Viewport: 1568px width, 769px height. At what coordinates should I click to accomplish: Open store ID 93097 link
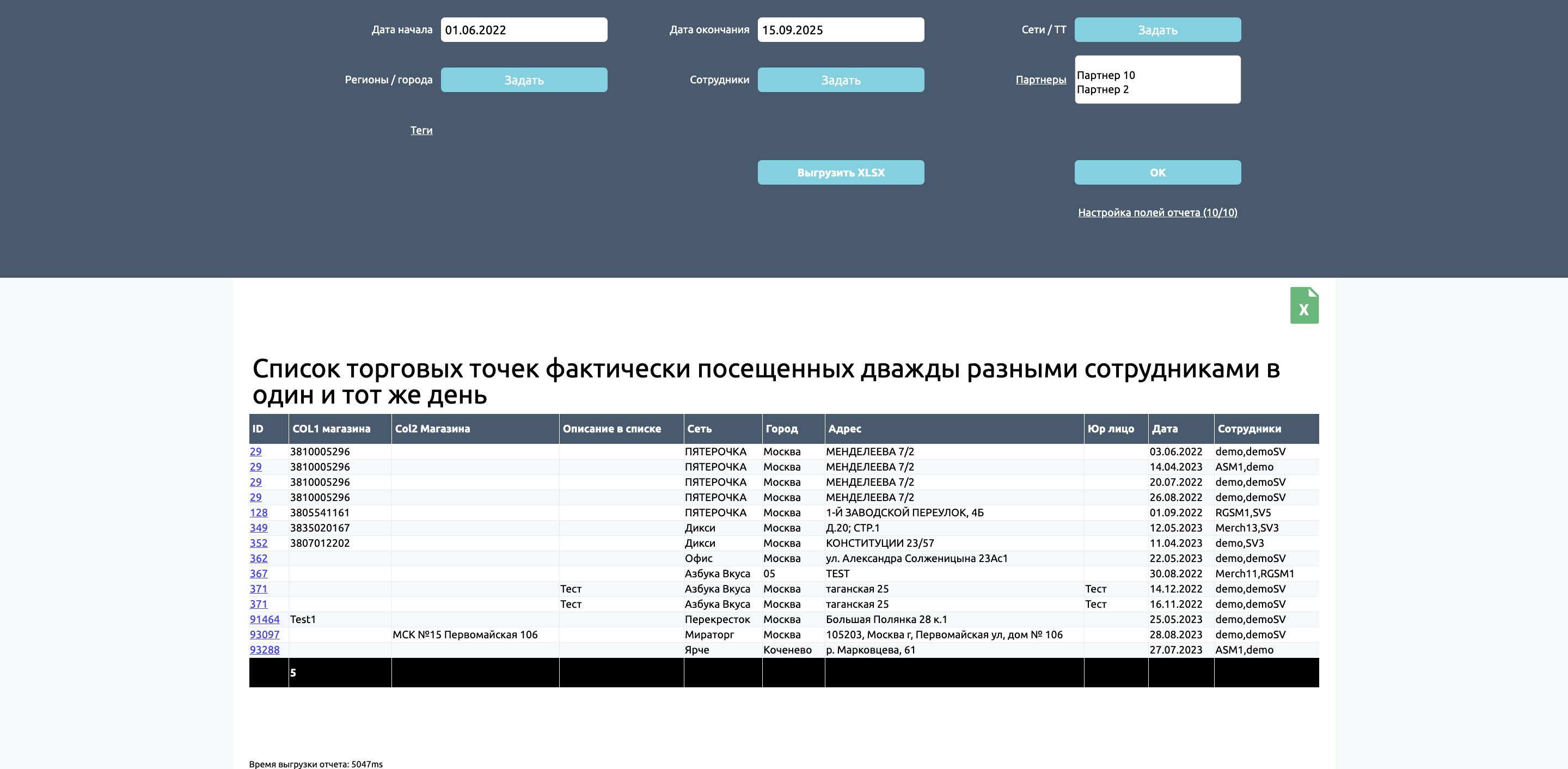pos(264,634)
